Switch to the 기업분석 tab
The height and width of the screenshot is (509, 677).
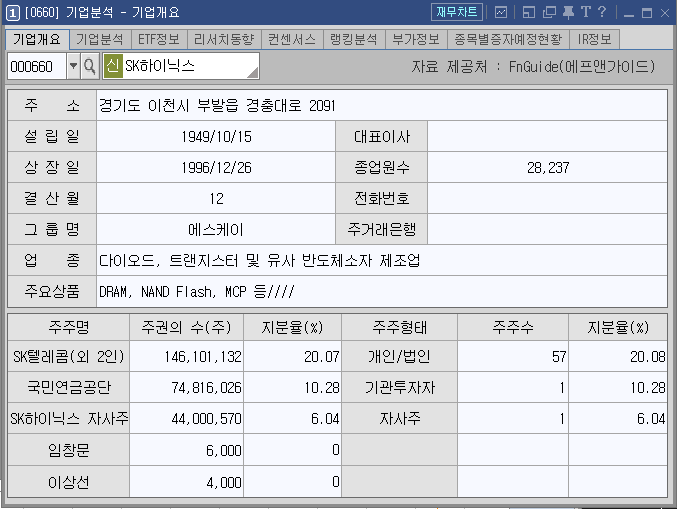click(x=100, y=40)
